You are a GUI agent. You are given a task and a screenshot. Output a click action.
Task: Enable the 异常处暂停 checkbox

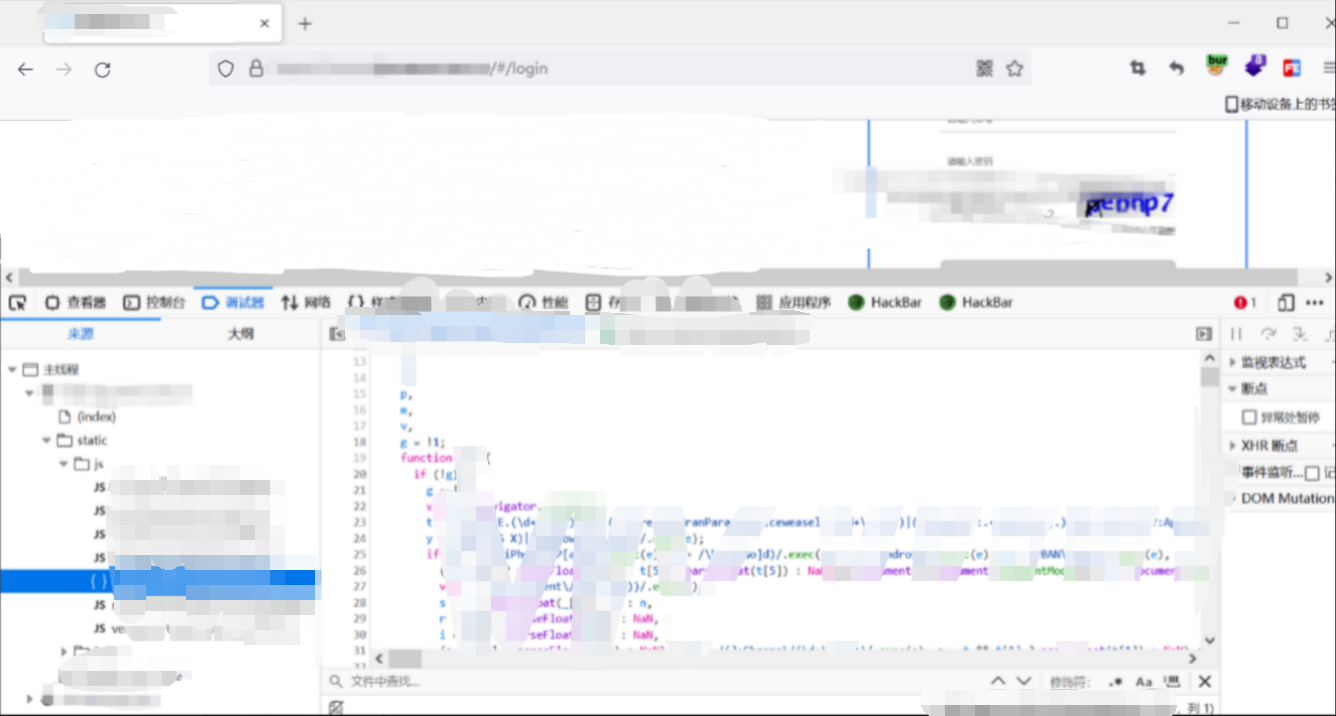coord(1249,417)
